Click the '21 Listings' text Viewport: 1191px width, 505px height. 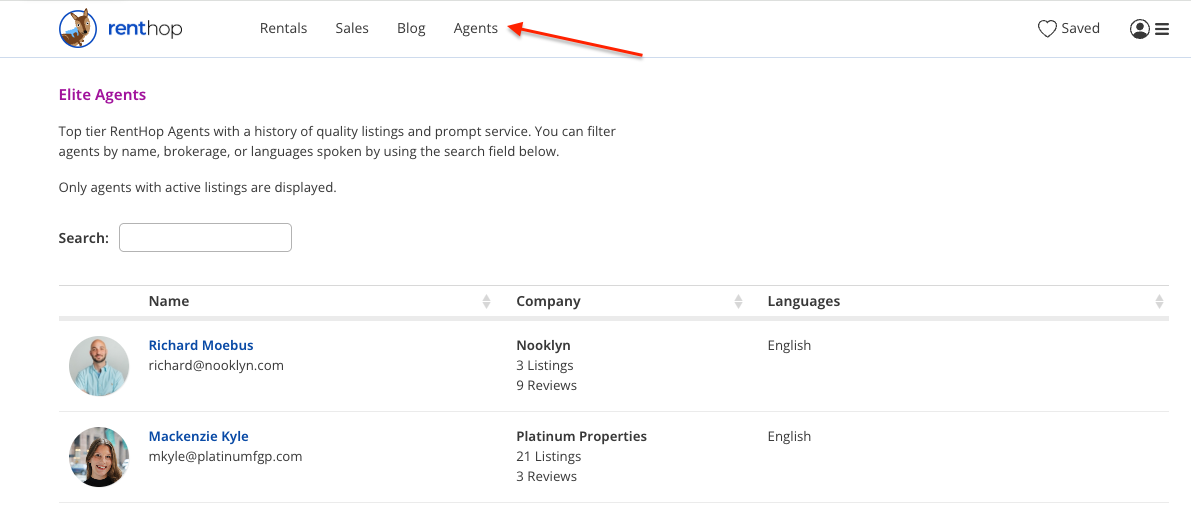[x=548, y=456]
